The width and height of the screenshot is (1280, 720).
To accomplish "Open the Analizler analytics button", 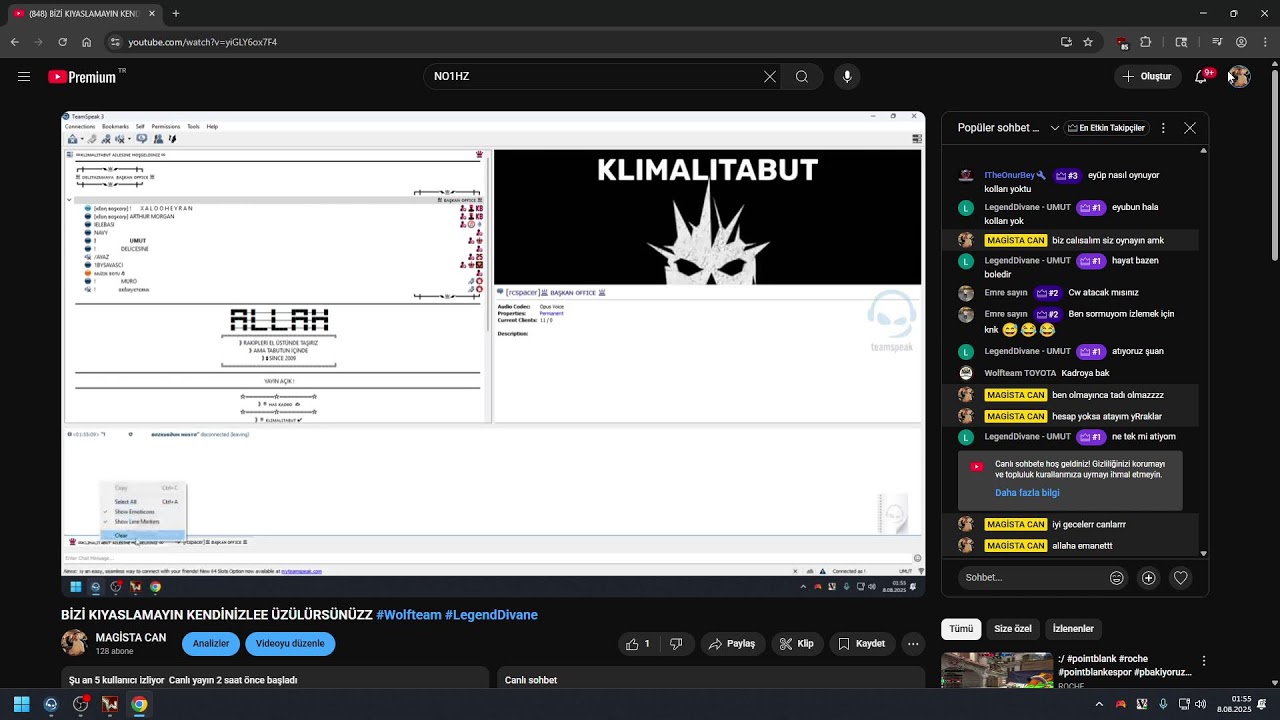I will pos(211,644).
